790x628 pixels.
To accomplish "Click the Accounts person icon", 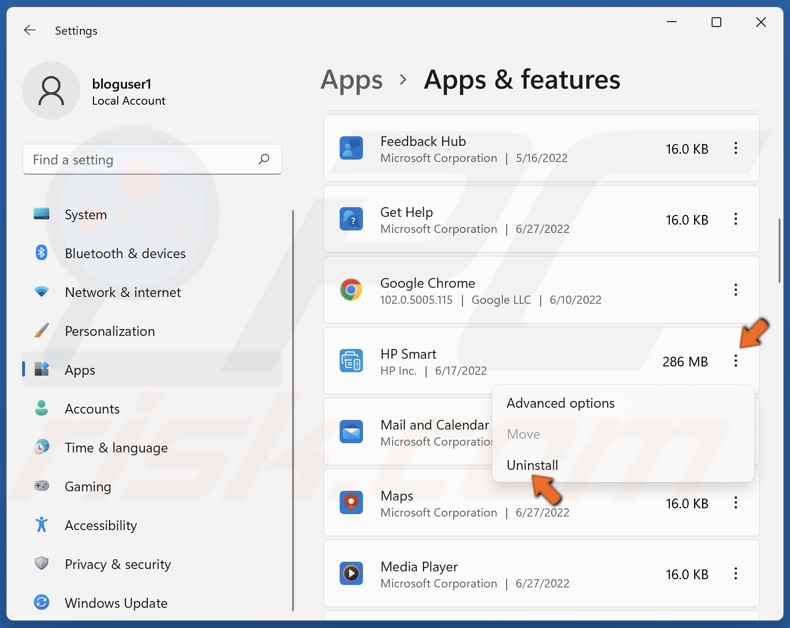I will pyautogui.click(x=41, y=408).
